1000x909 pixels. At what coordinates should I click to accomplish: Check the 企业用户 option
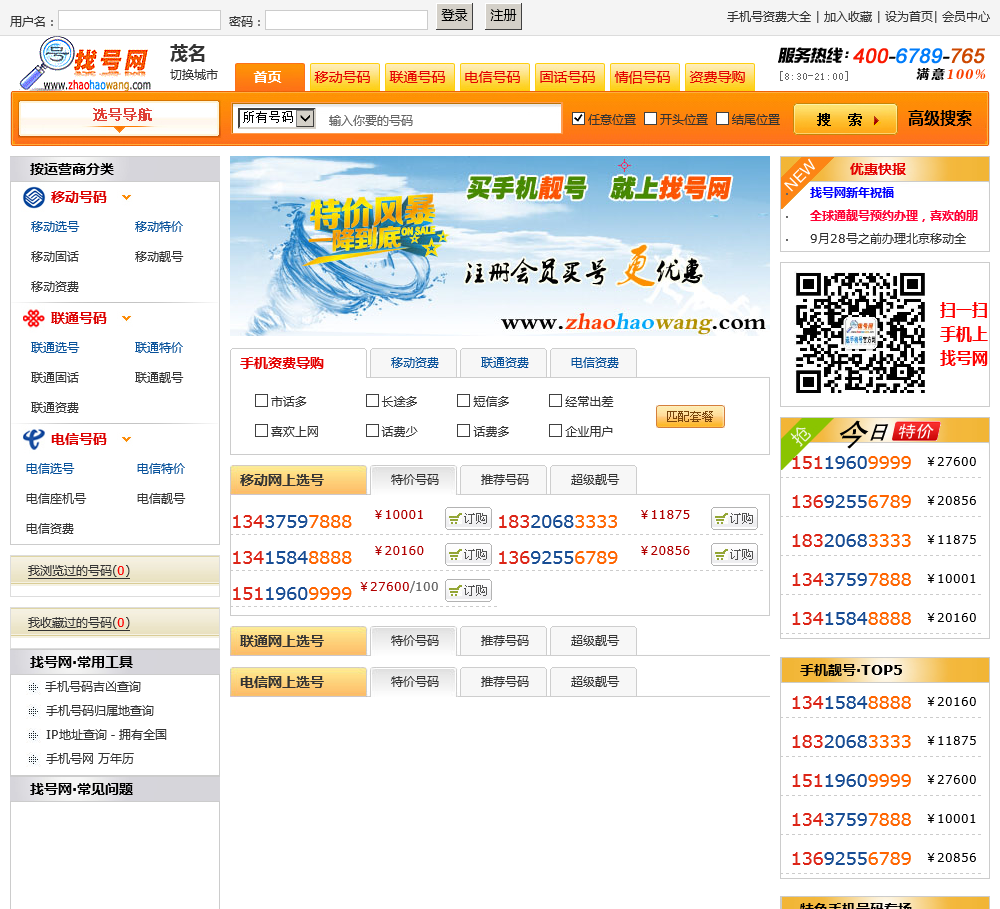[x=555, y=431]
